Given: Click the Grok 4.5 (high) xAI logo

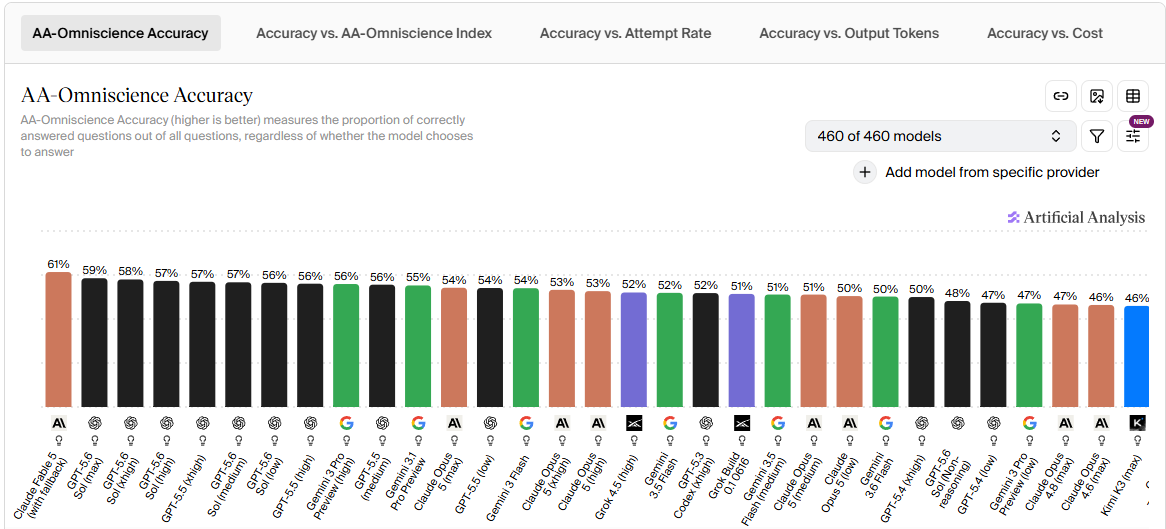Looking at the screenshot, I should tap(634, 423).
